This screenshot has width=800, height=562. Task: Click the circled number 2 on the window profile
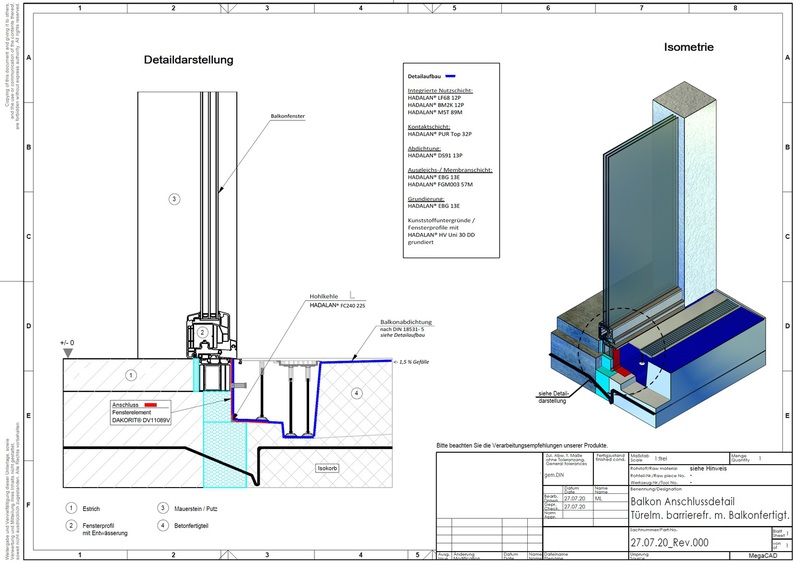[202, 332]
